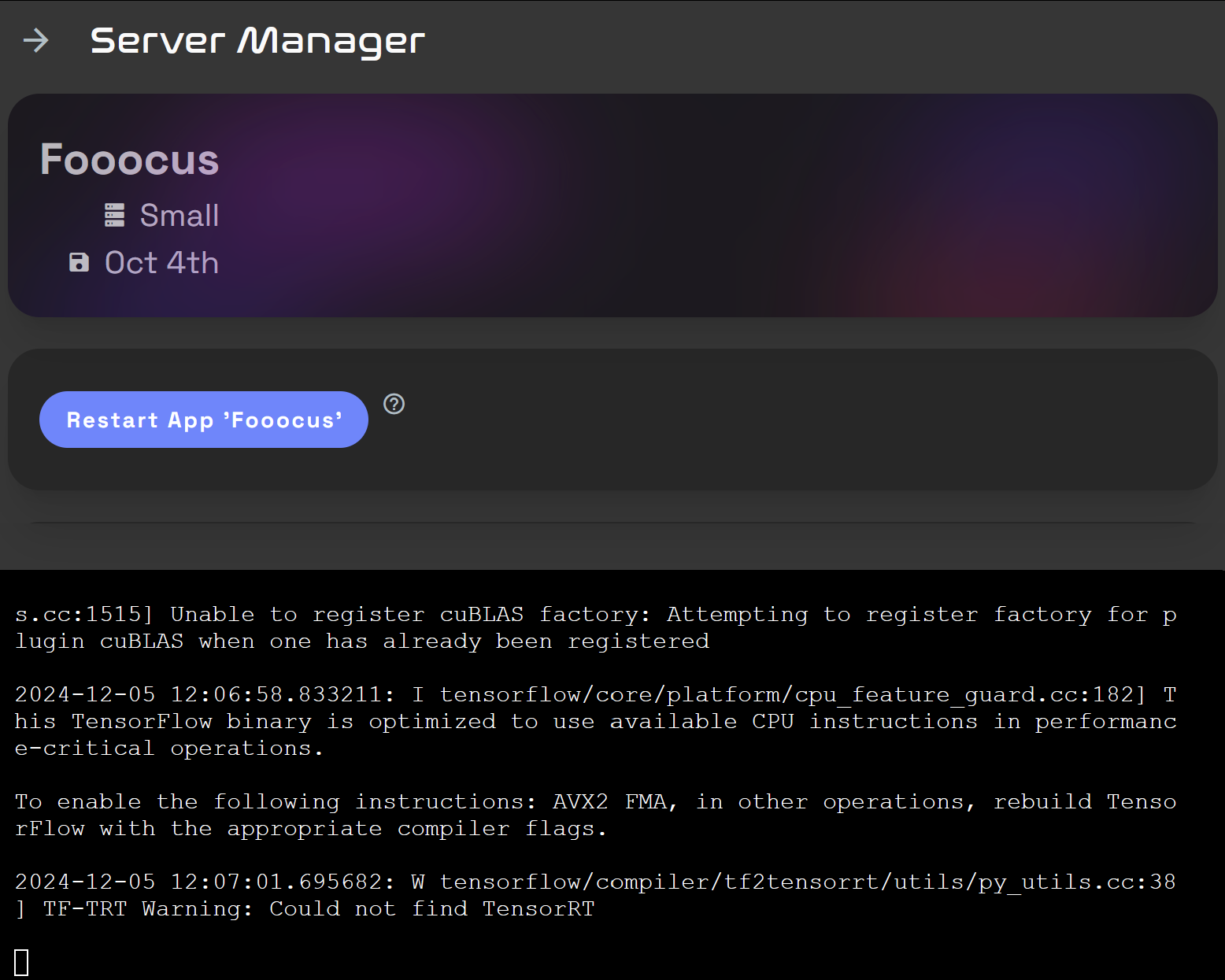
Task: Toggle the 'Oct 4th' snapshot entry
Action: coord(161,262)
